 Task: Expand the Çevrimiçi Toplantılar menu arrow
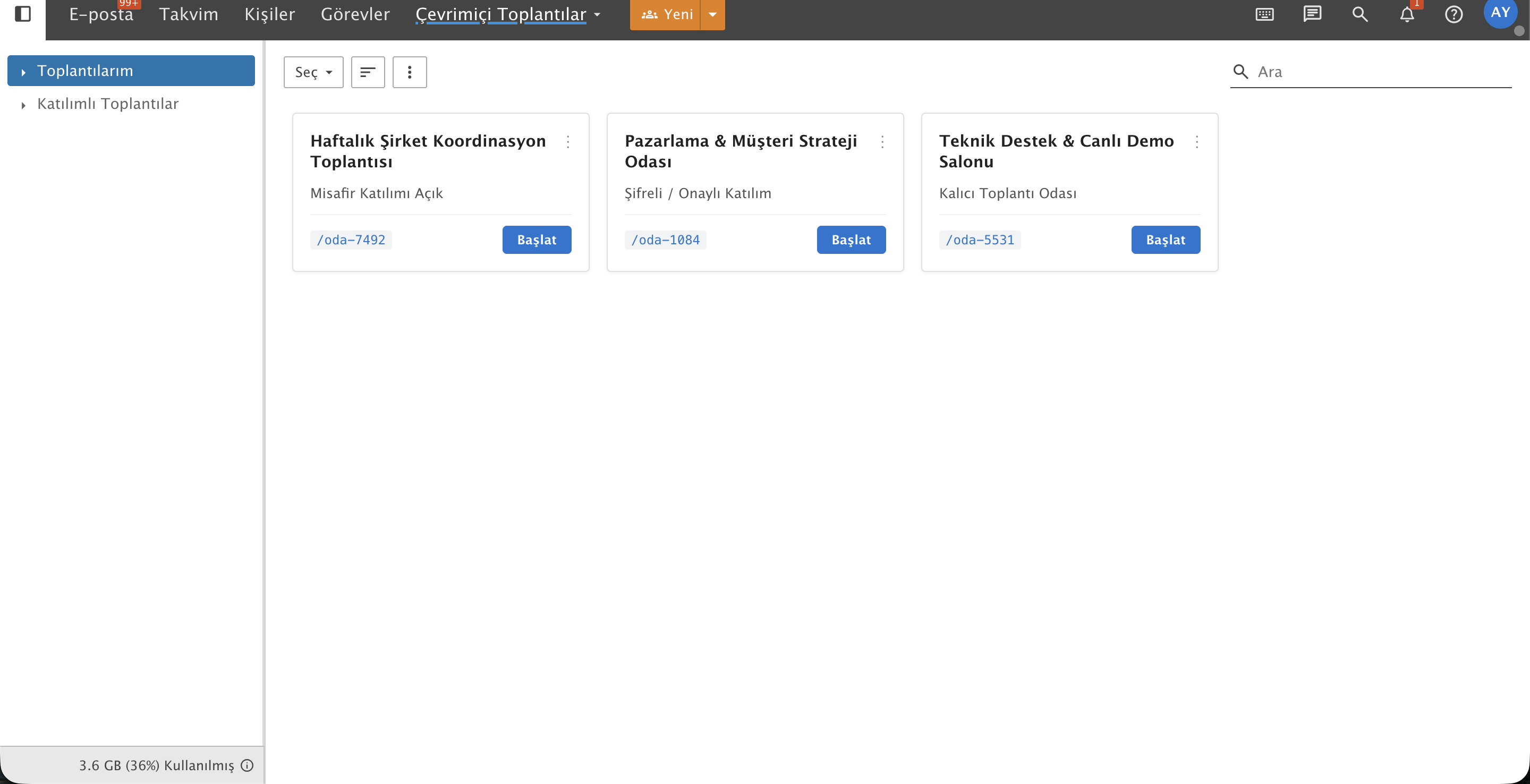coord(597,15)
